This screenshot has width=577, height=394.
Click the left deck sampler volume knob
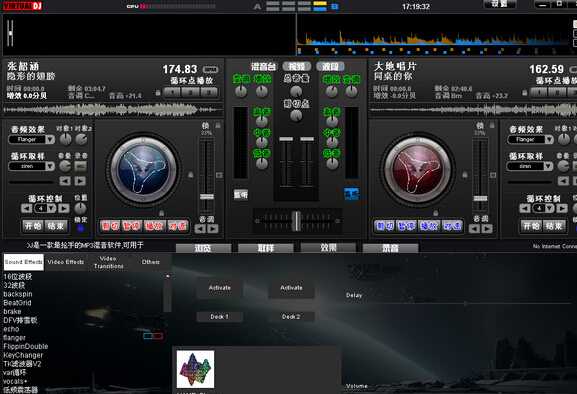tap(65, 166)
